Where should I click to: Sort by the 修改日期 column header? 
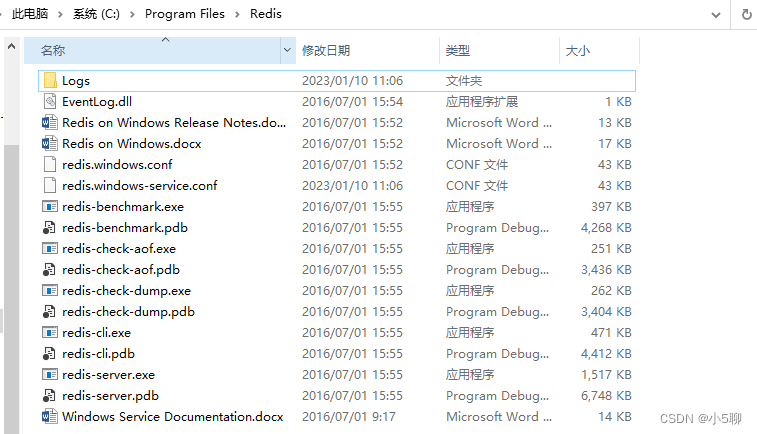pyautogui.click(x=326, y=50)
